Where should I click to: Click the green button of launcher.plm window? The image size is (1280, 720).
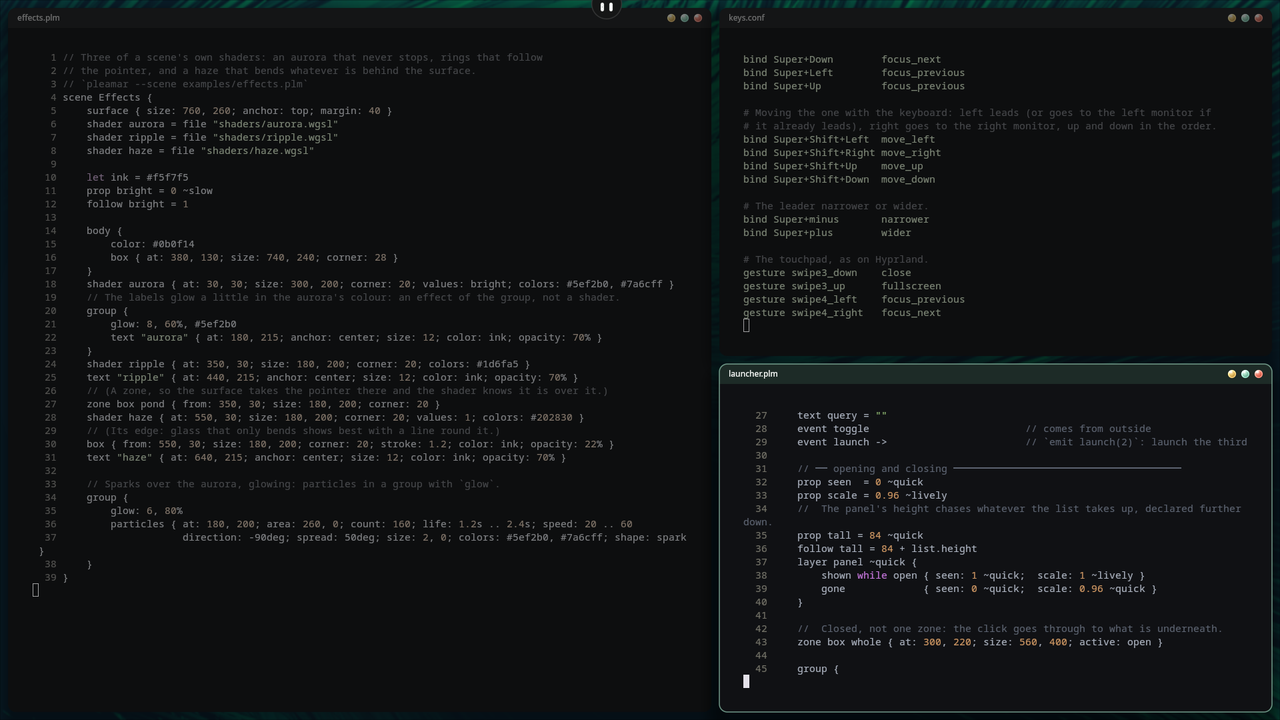(1245, 374)
